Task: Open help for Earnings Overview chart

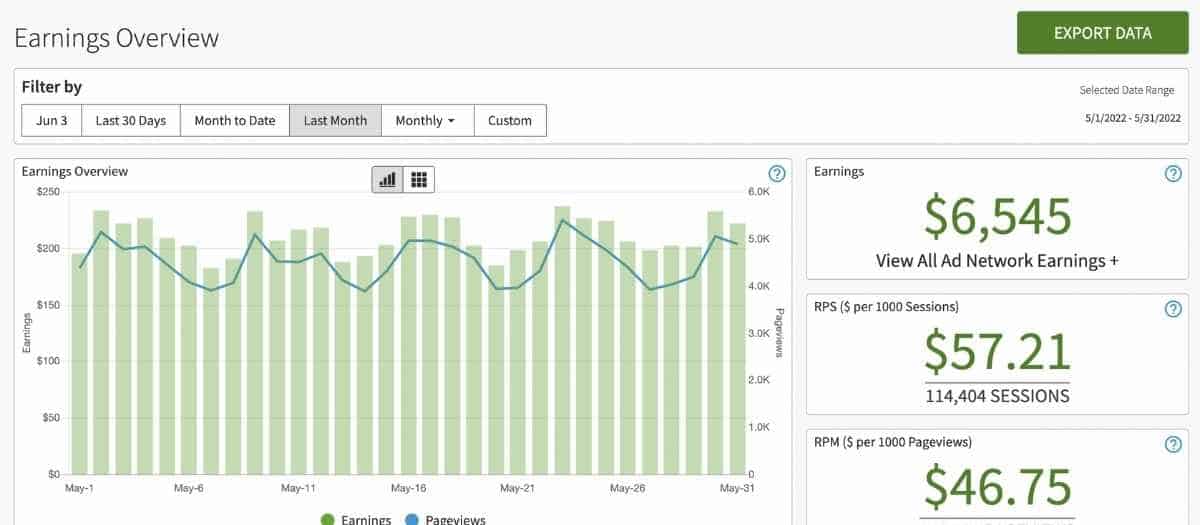Action: click(774, 173)
